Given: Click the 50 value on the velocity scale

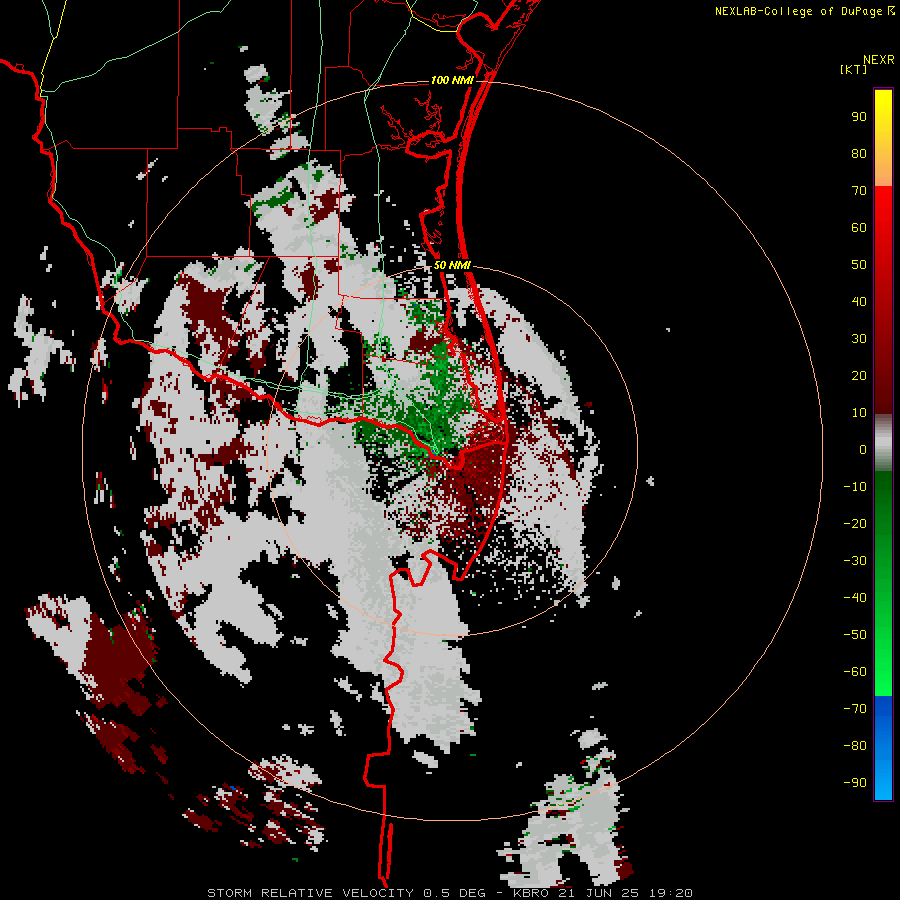Looking at the screenshot, I should (x=859, y=265).
